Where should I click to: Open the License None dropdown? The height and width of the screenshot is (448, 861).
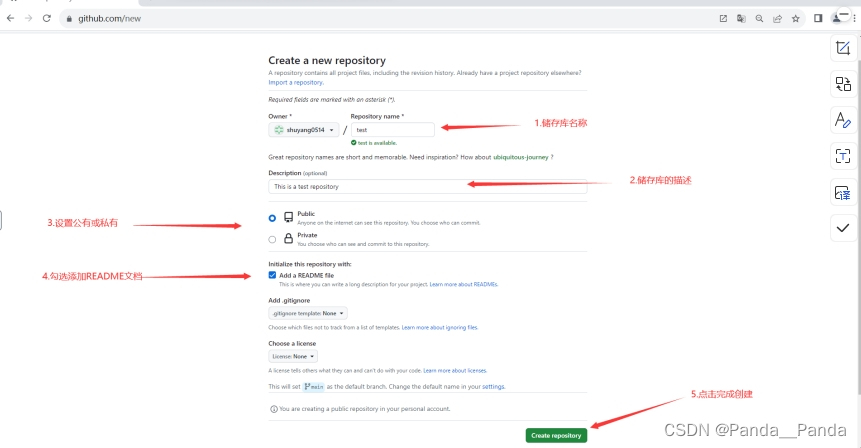coord(293,356)
